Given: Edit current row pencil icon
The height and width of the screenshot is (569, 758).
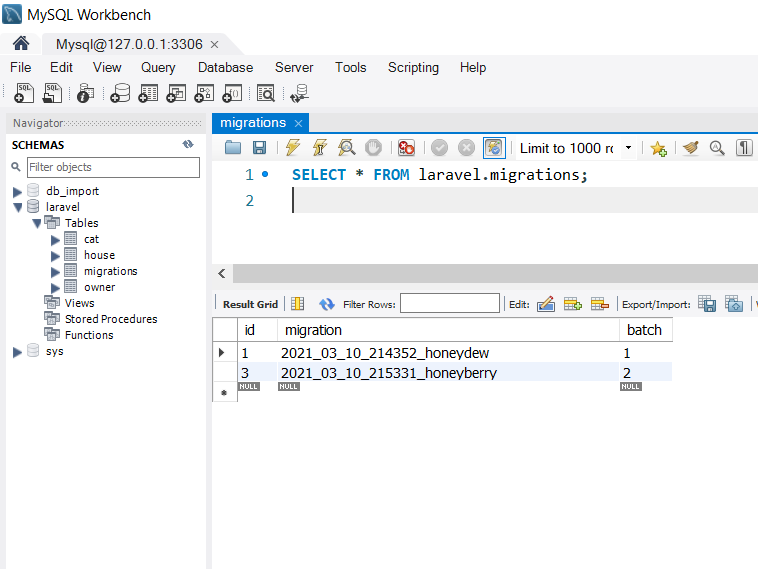Looking at the screenshot, I should 546,304.
